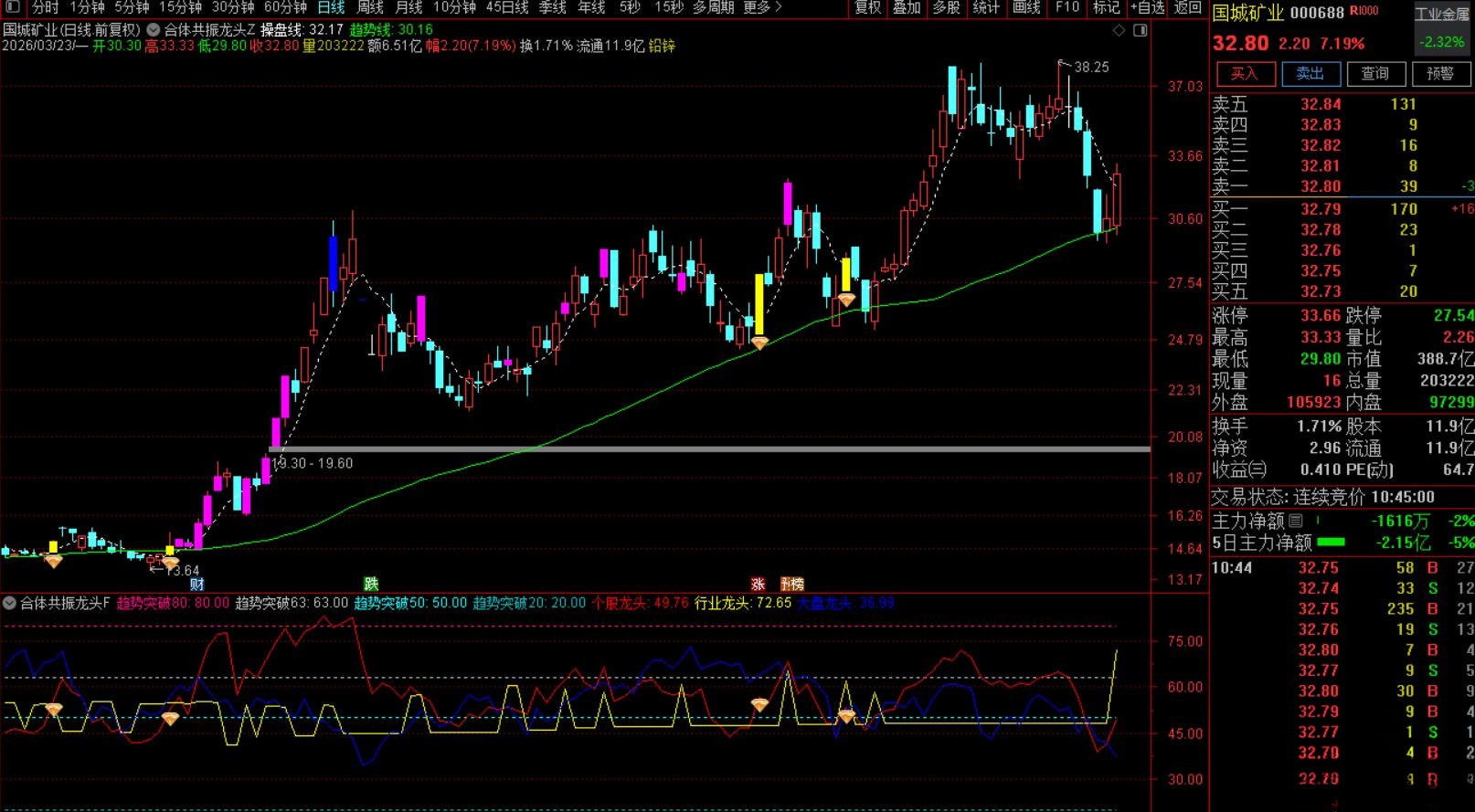This screenshot has height=812, width=1475.
Task: Switch to the 周线 period tab
Action: click(370, 7)
